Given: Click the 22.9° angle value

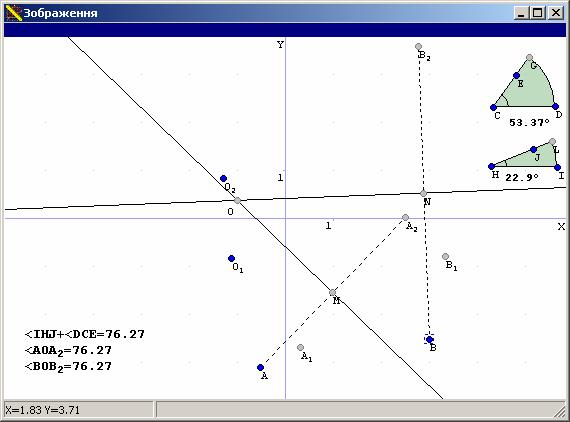Looking at the screenshot, I should [x=522, y=177].
